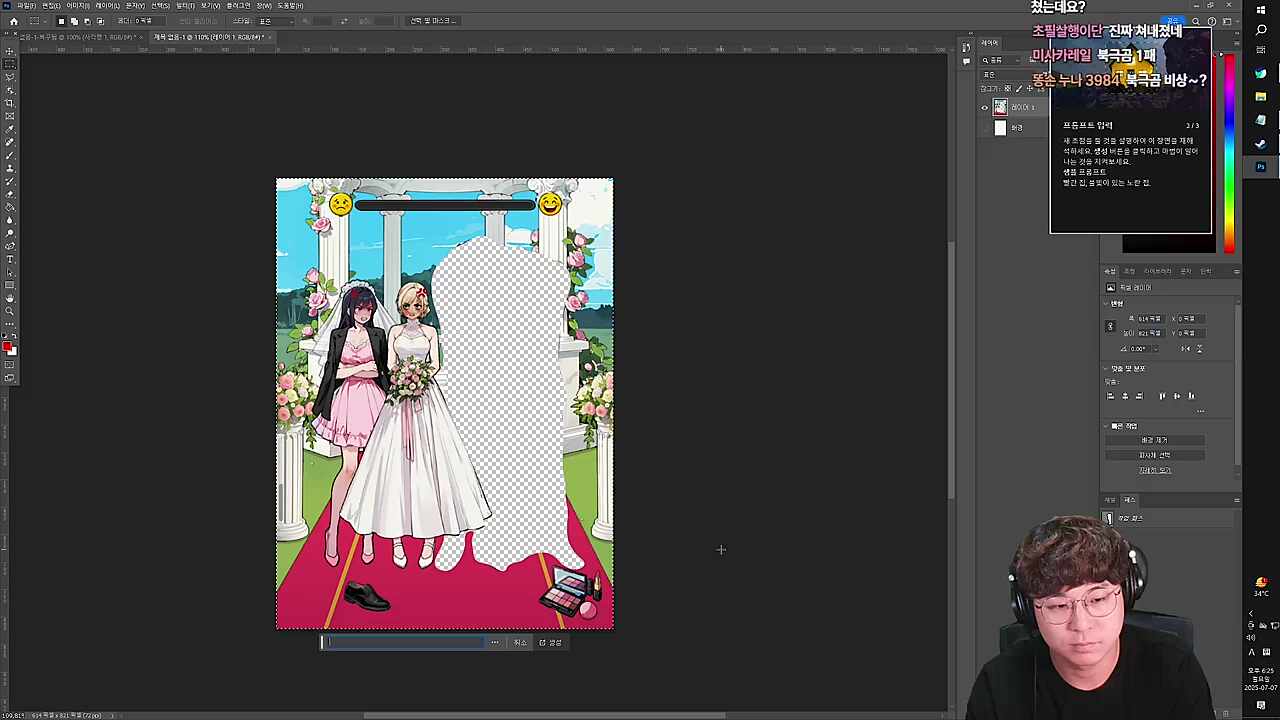Select the Zoom tool
The image size is (1280, 720).
[10, 311]
